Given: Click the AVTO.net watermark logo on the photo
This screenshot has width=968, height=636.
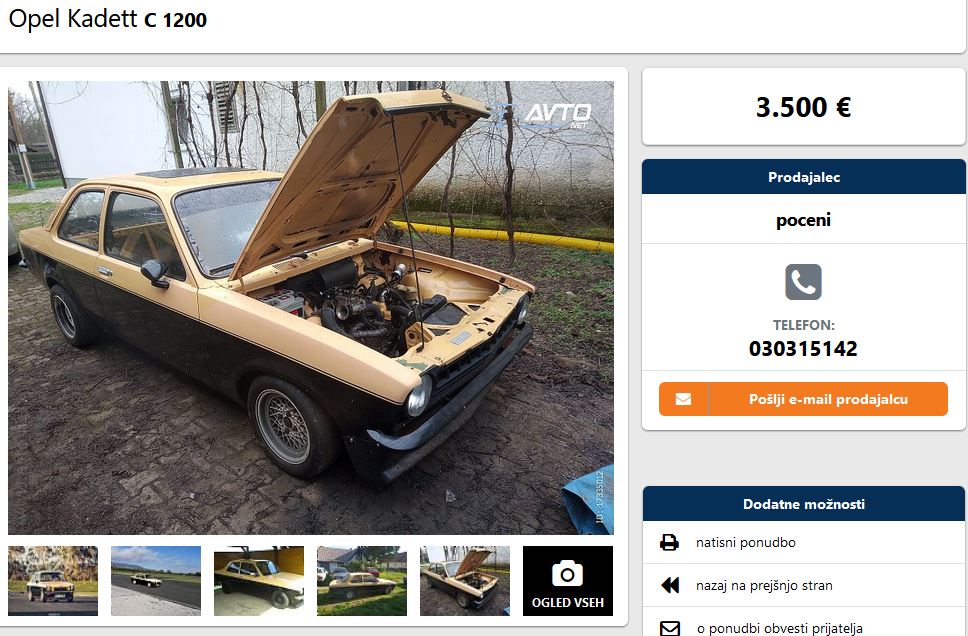Looking at the screenshot, I should [x=557, y=115].
